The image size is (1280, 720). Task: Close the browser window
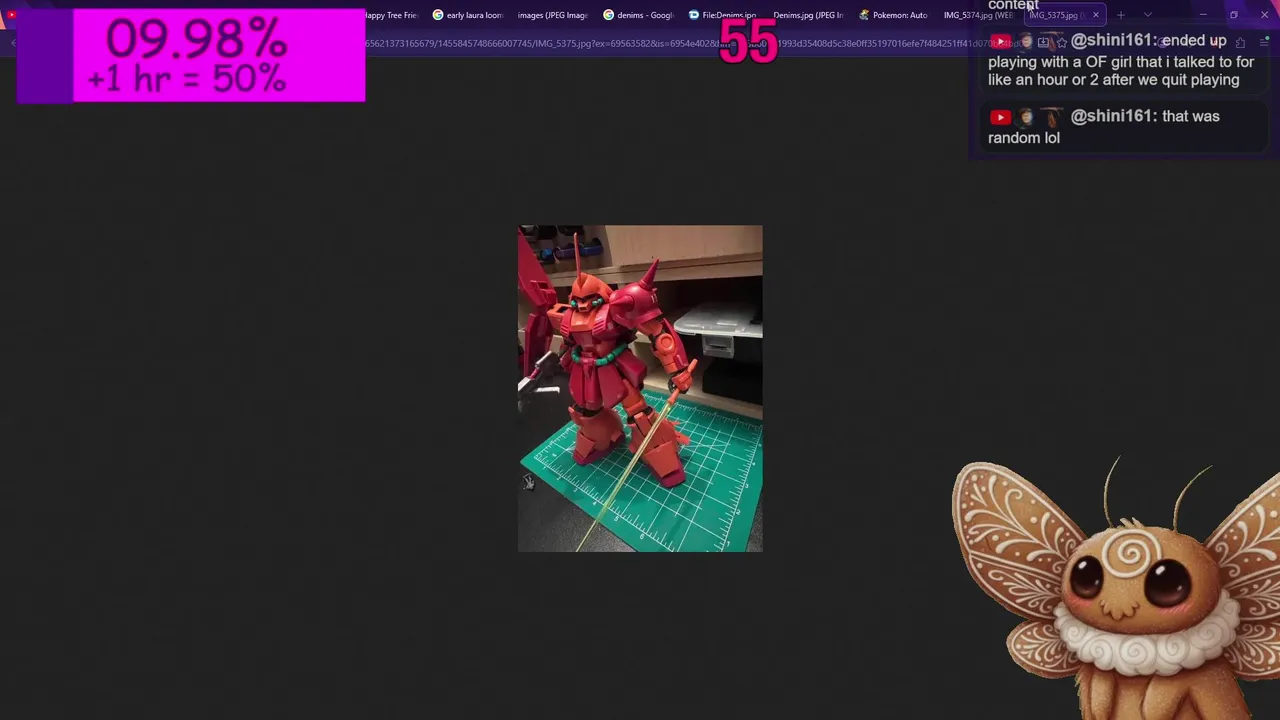[x=1264, y=15]
